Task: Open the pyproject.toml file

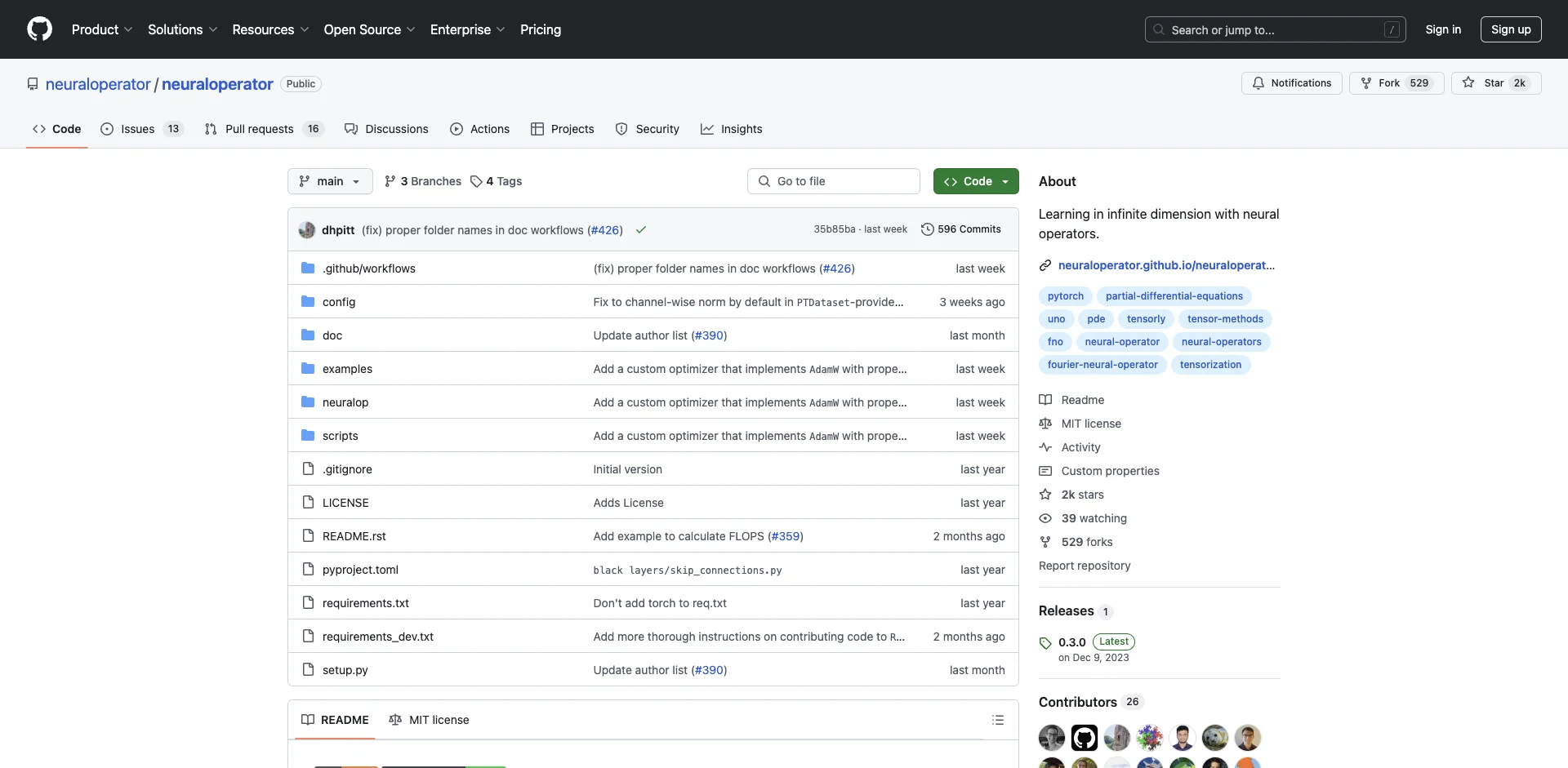Action: (360, 570)
